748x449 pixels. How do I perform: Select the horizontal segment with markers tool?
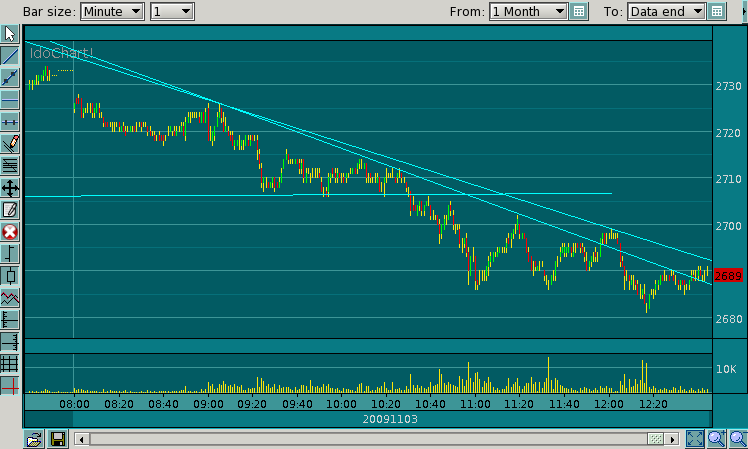point(10,122)
